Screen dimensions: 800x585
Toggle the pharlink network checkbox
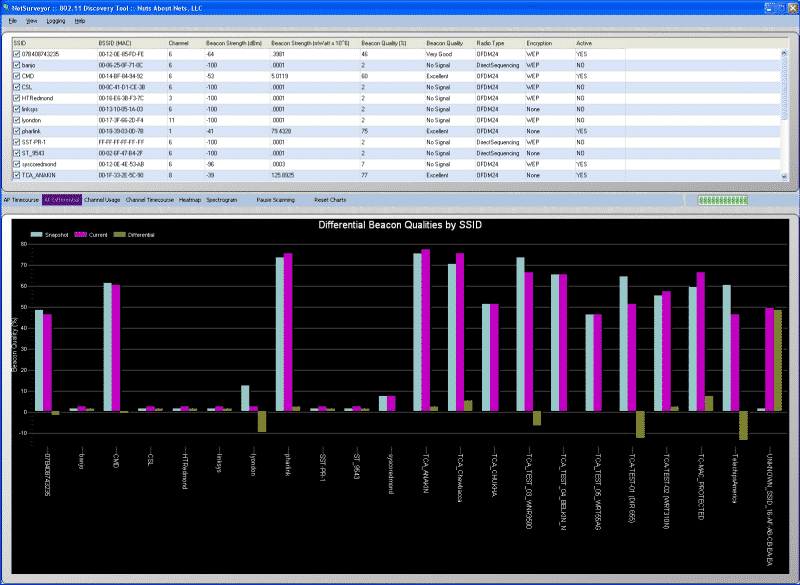click(x=16, y=131)
